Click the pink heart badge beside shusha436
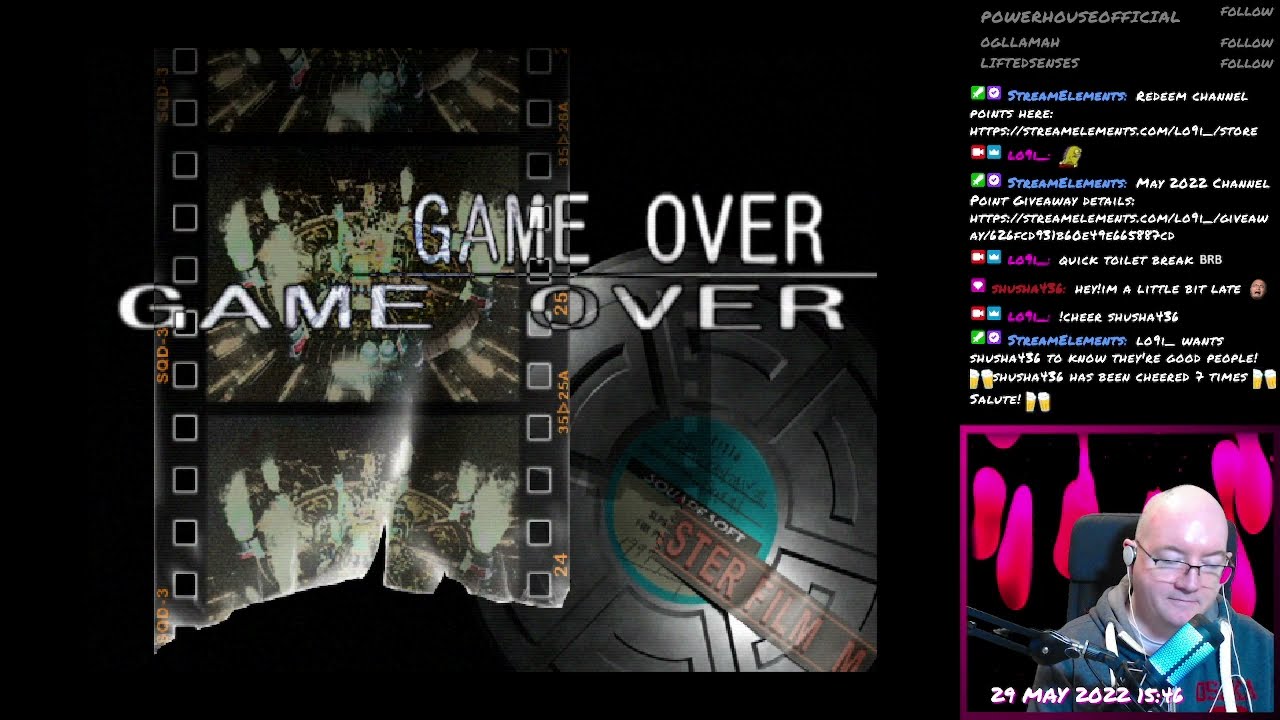Image resolution: width=1280 pixels, height=720 pixels. click(977, 287)
